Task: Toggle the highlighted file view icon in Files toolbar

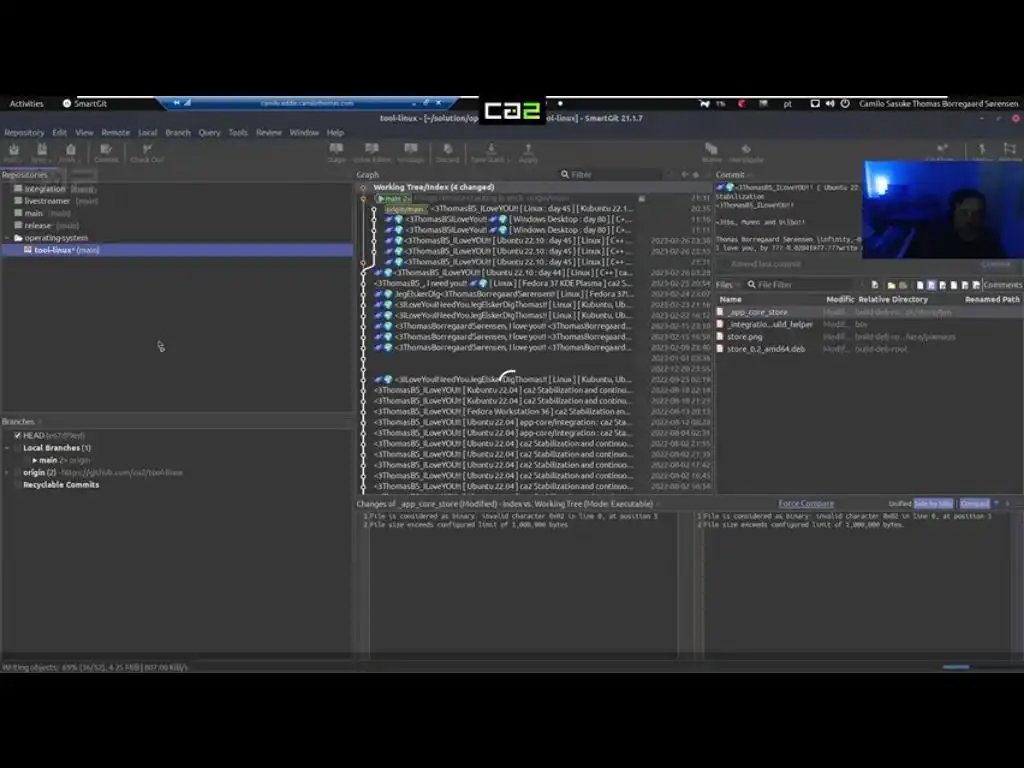Action: tap(931, 285)
